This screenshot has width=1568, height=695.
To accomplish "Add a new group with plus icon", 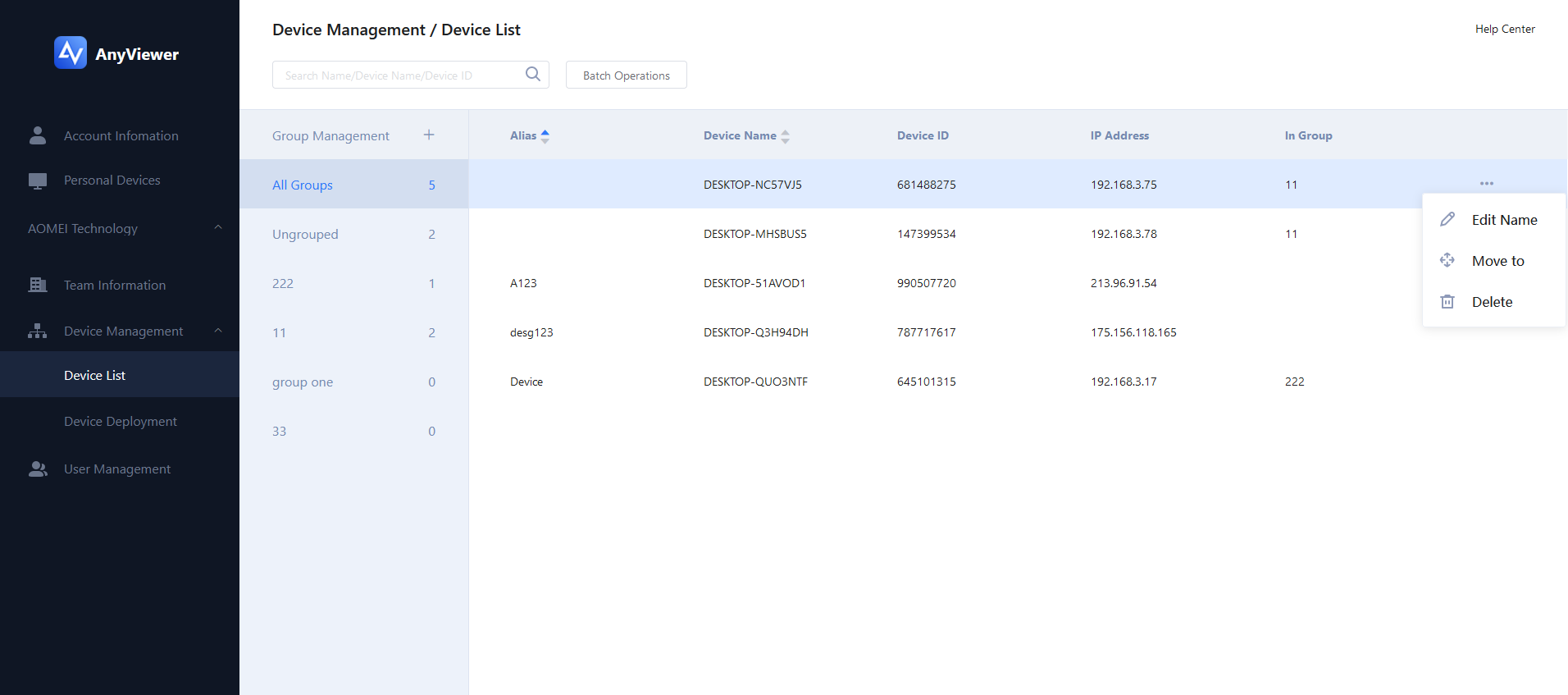I will (429, 135).
